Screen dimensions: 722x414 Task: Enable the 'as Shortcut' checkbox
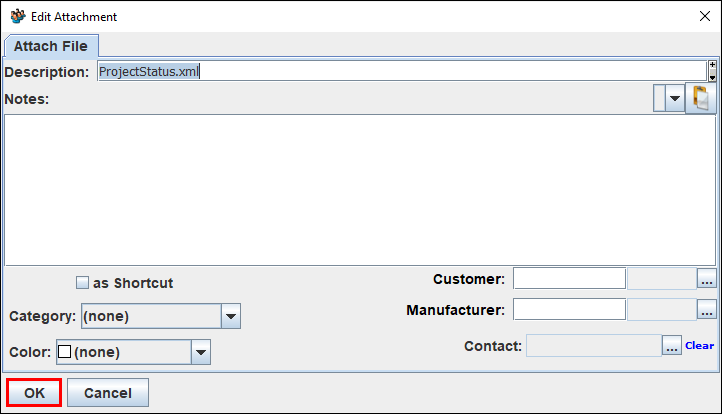click(82, 282)
